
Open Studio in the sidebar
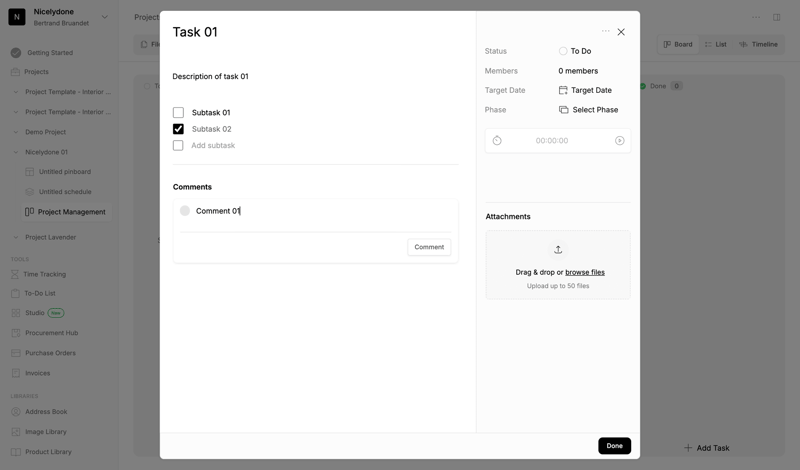[x=35, y=313]
